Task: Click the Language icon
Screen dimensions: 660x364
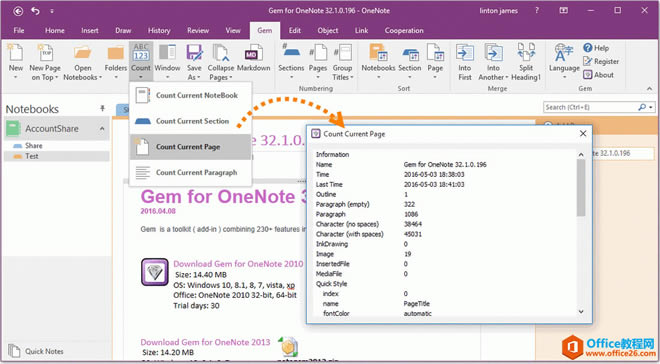Action: [x=564, y=53]
